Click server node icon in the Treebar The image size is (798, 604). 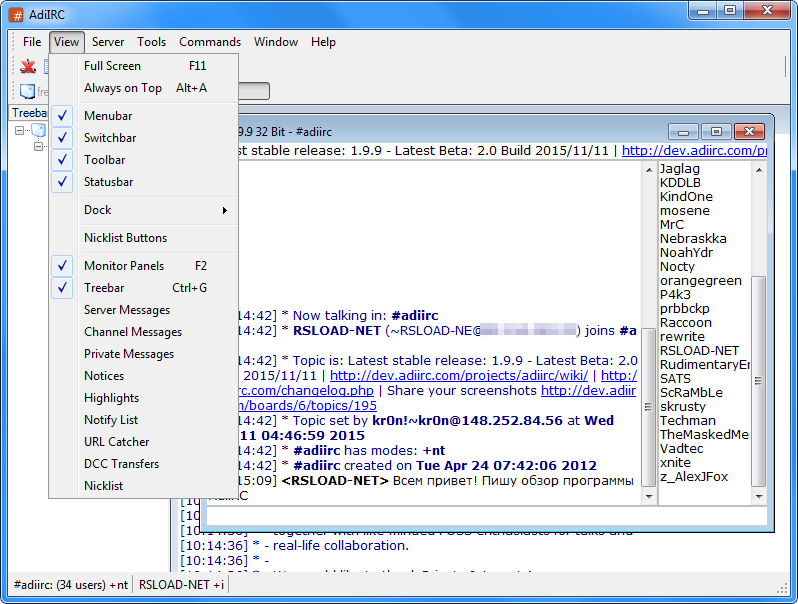(39, 130)
